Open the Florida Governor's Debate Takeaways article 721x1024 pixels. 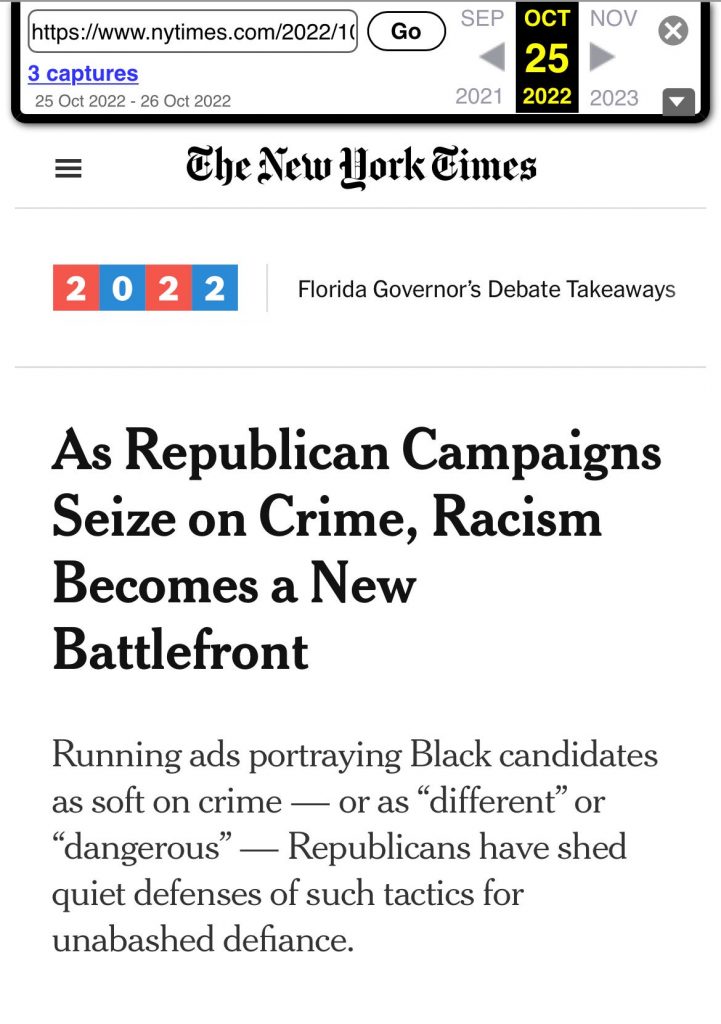(485, 289)
